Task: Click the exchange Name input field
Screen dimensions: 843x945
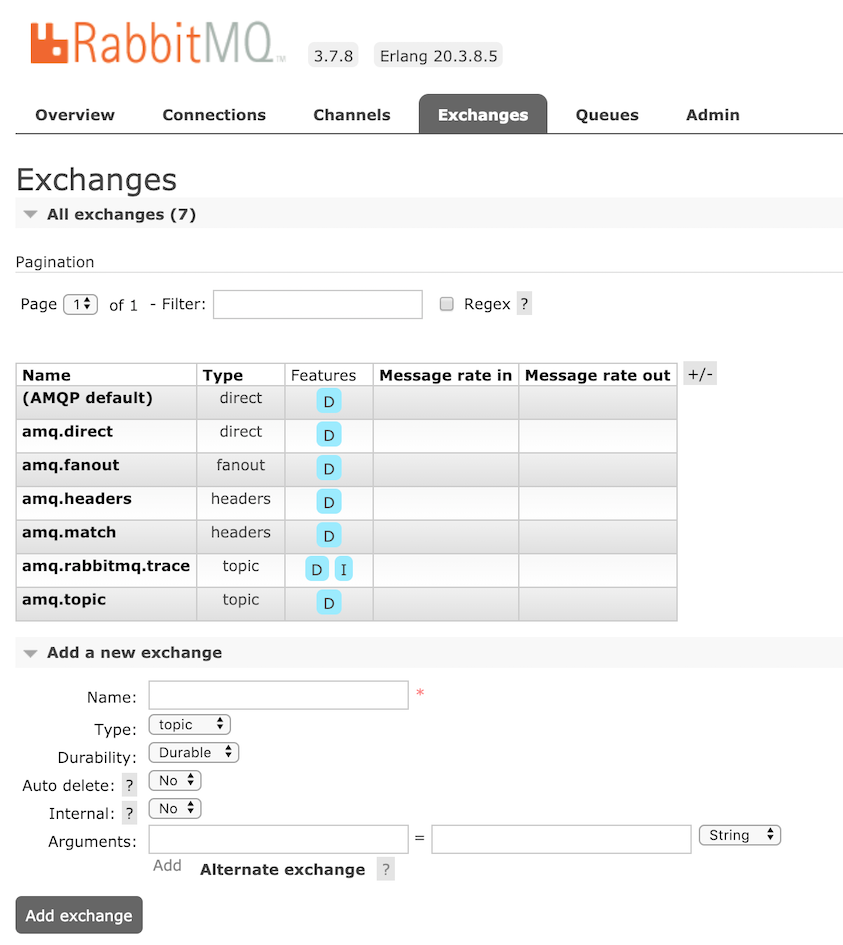Action: (x=278, y=696)
